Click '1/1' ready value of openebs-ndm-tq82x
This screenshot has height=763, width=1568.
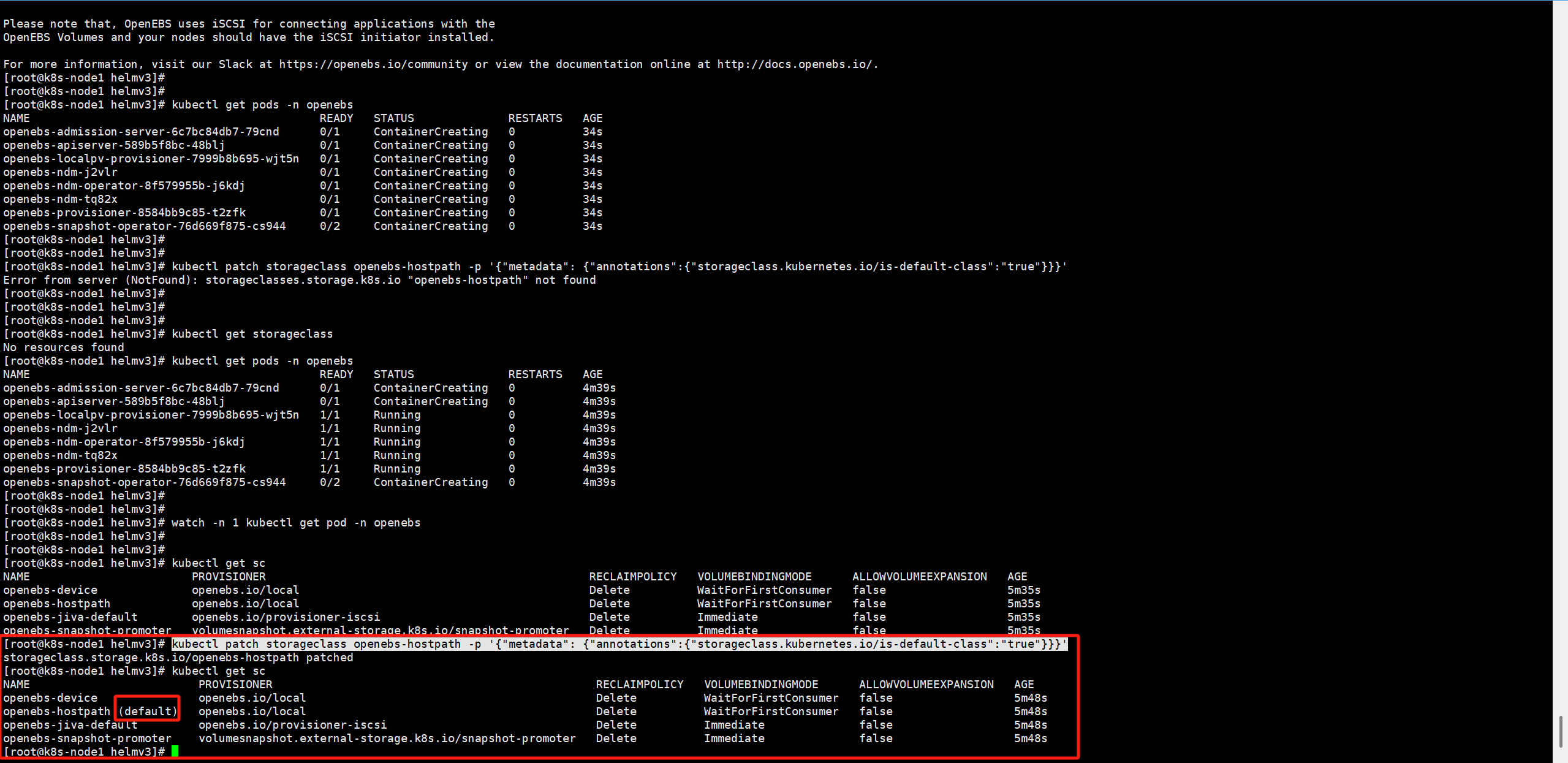click(330, 455)
